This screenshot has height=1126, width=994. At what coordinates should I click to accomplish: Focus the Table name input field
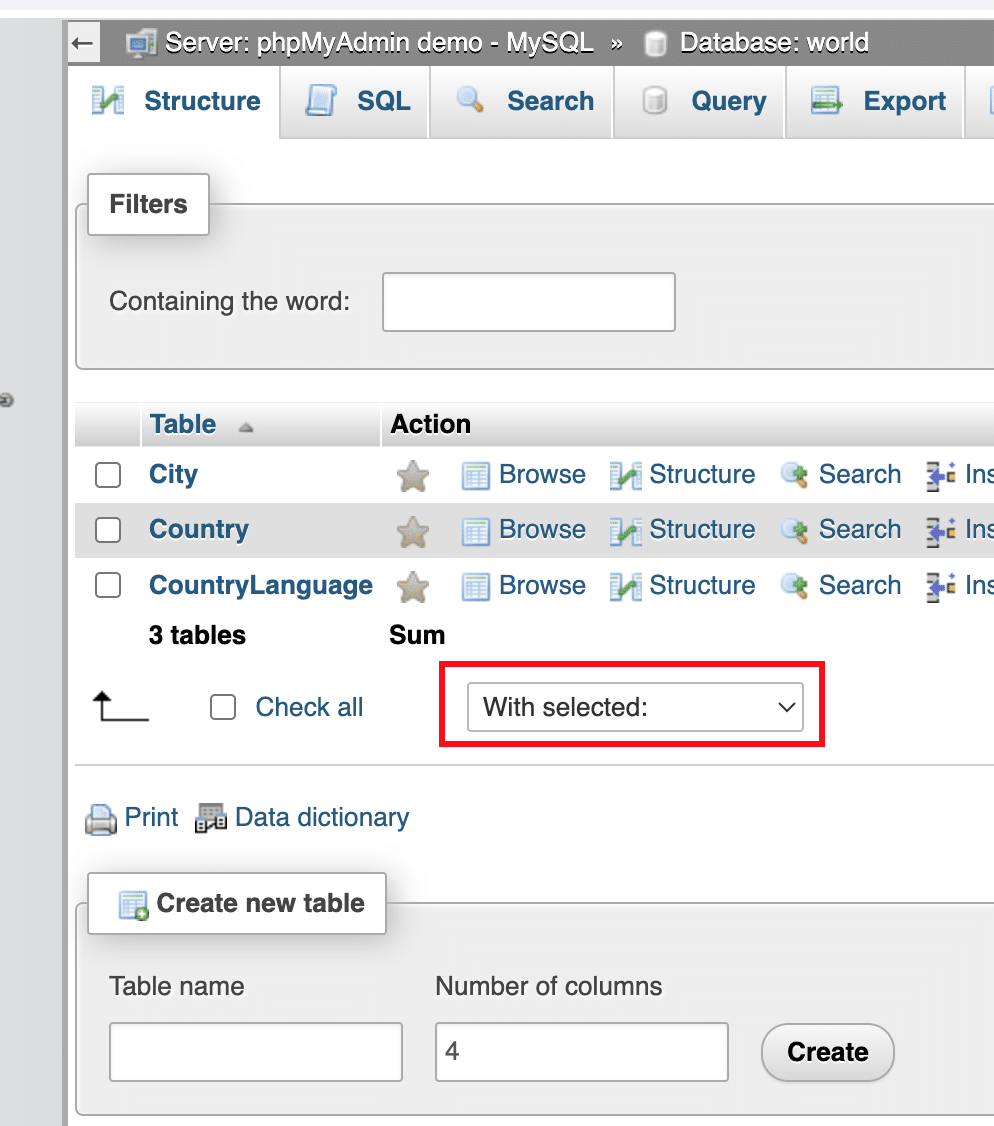[256, 1052]
